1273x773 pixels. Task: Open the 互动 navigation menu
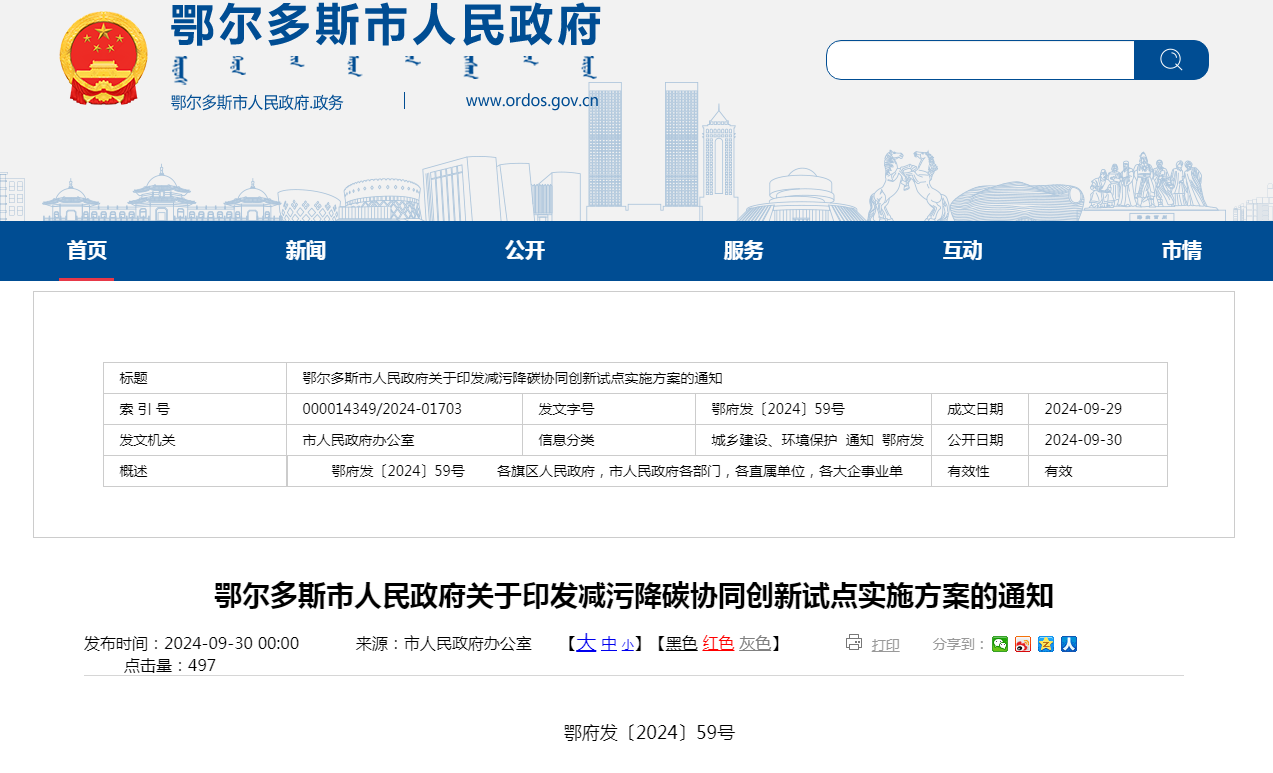962,251
